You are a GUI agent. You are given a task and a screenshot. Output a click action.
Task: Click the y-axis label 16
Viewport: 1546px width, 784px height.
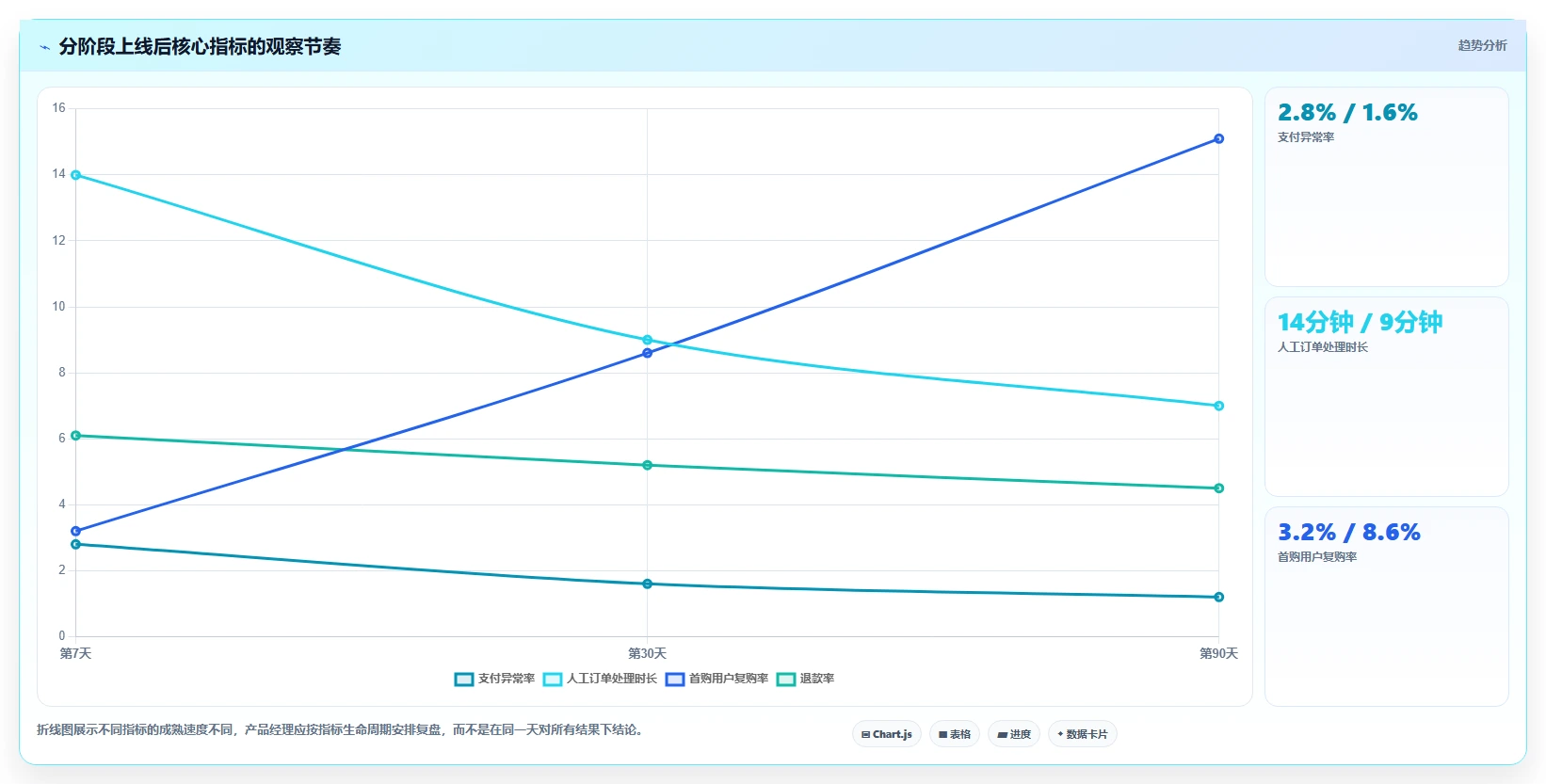coord(58,108)
